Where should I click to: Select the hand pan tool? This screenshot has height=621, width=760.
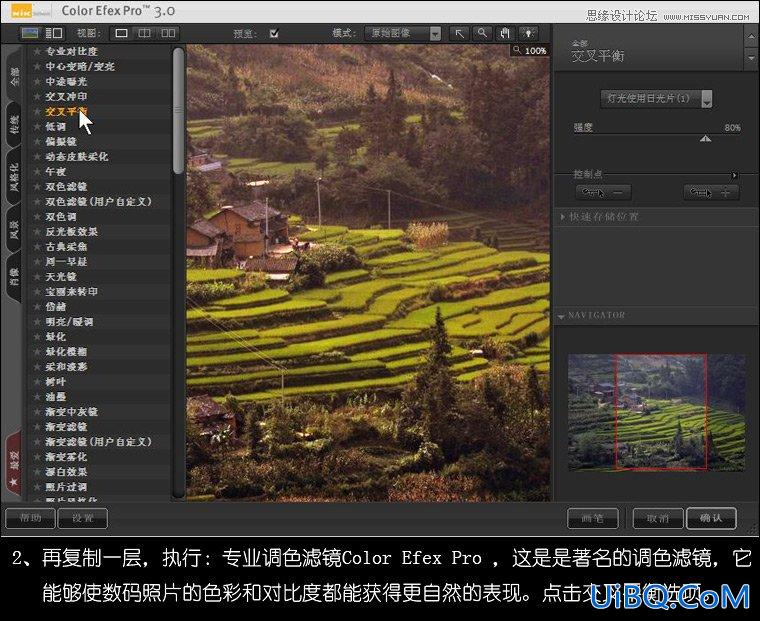coord(505,33)
